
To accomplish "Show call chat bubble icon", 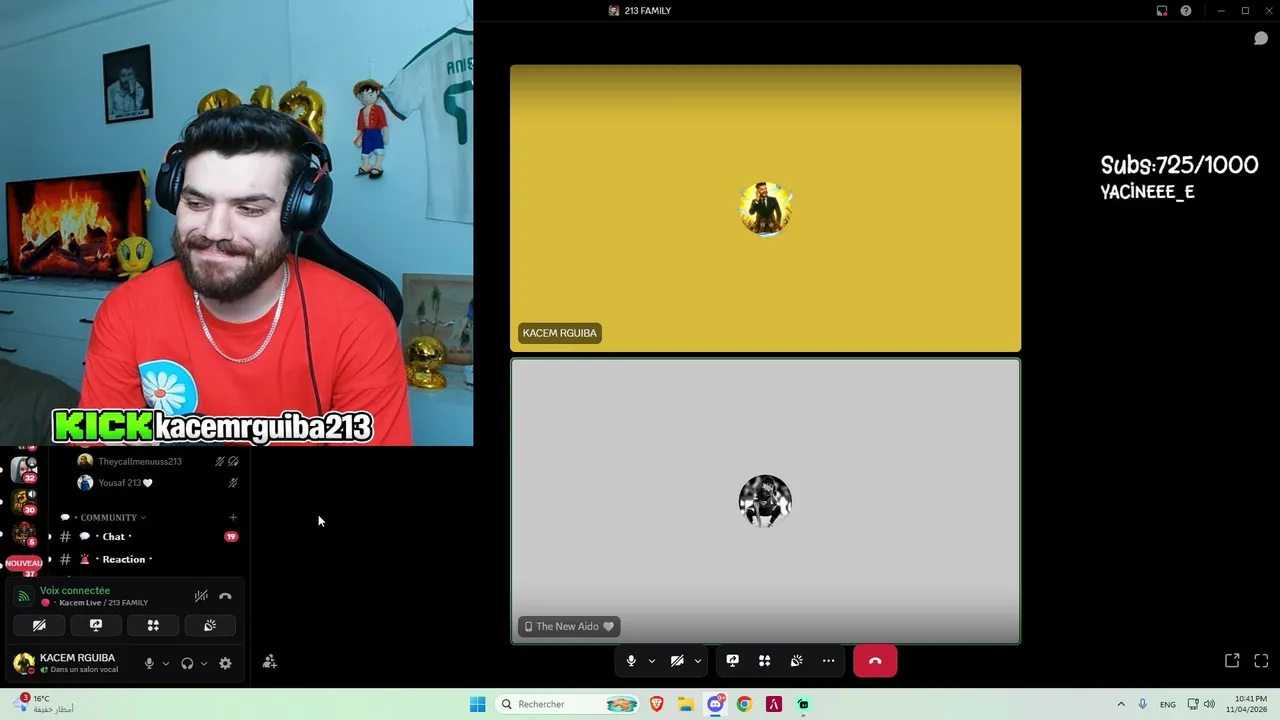I will click(x=1261, y=38).
